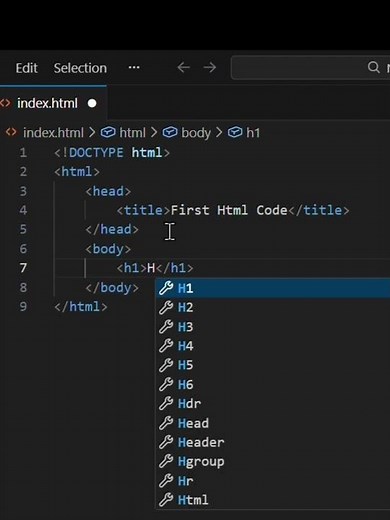Click the HTML file icon on the index.html tab
390x520 pixels.
pos(5,103)
